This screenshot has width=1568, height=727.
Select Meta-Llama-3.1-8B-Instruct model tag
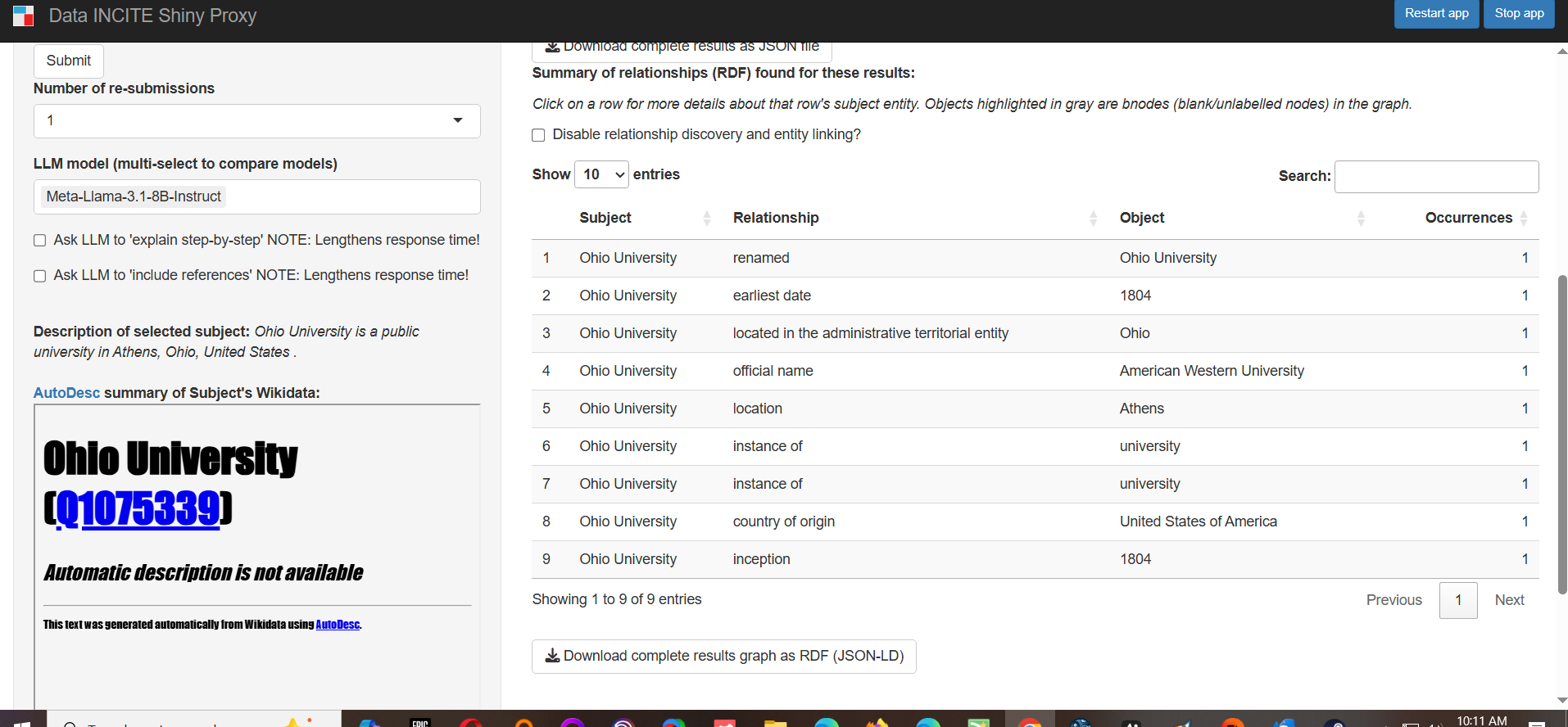click(x=134, y=196)
